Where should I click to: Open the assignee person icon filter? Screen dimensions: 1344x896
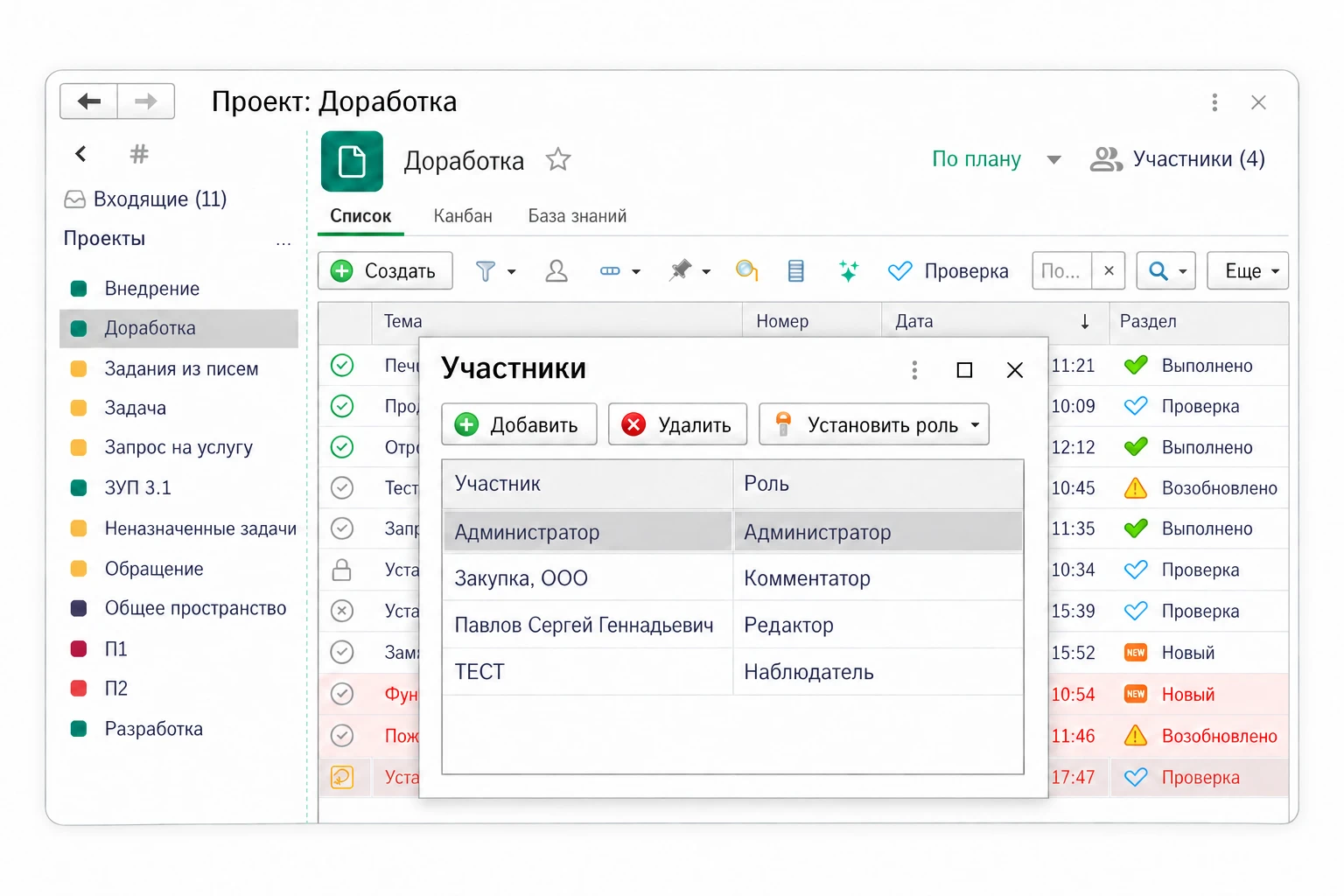point(556,271)
